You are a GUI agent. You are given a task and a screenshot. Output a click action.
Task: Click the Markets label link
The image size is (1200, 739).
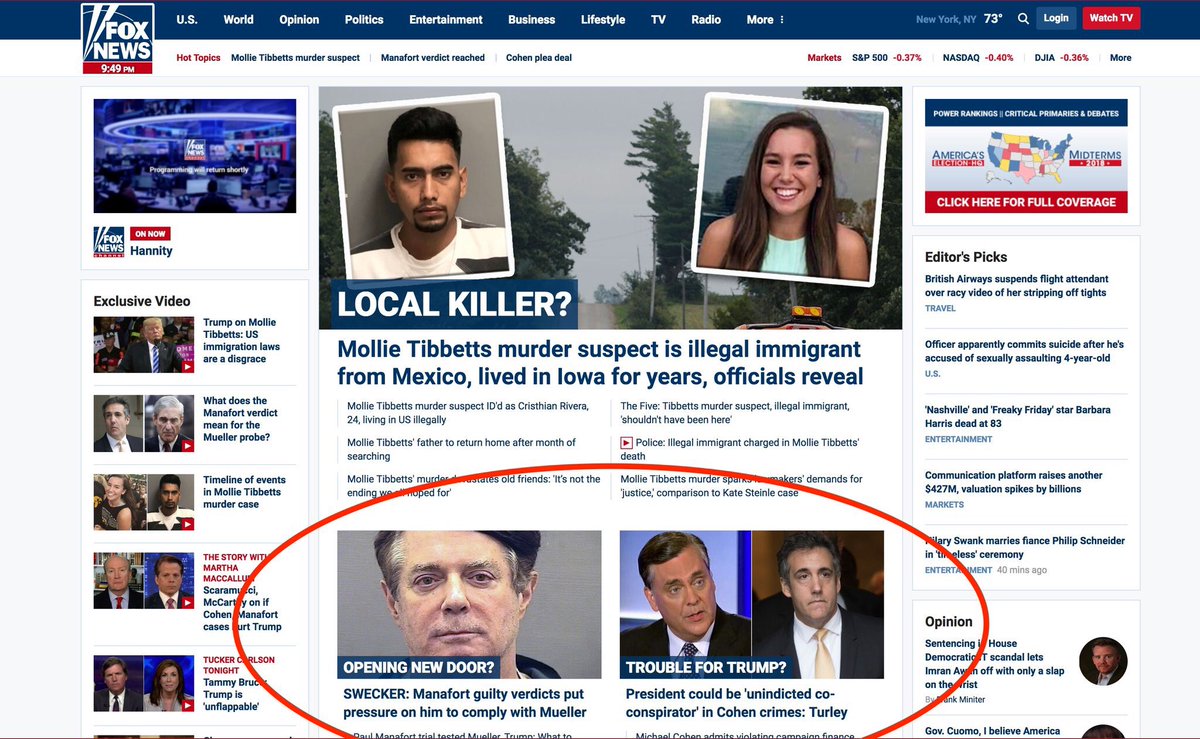[824, 58]
